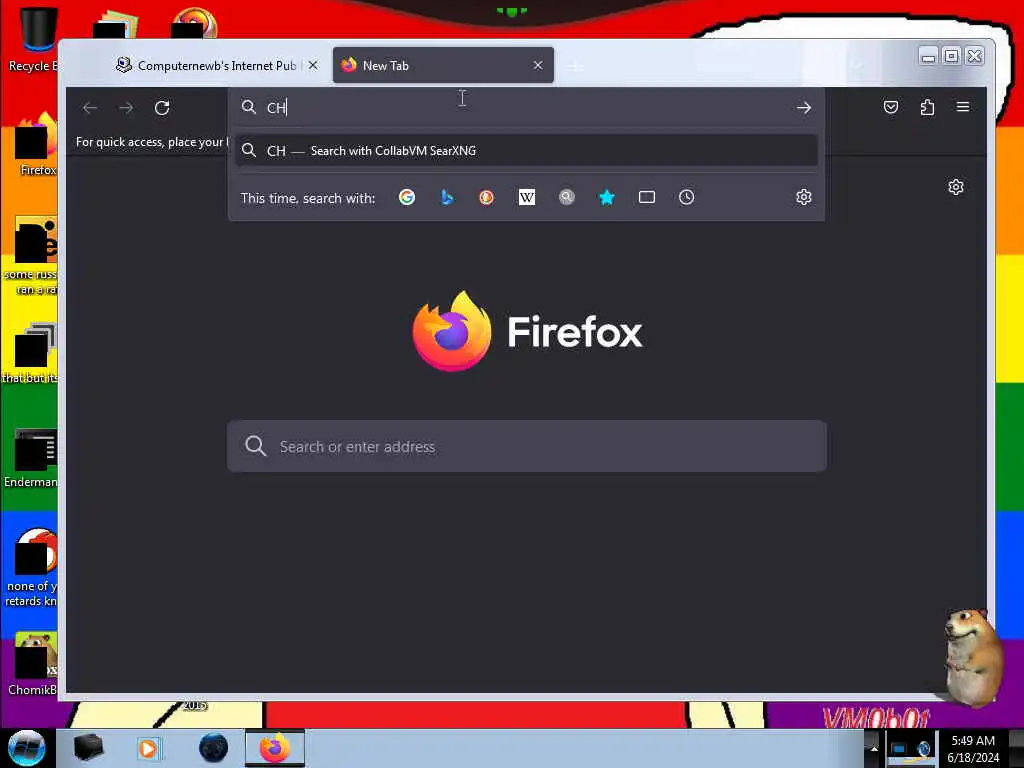
Task: Search this time with Google icon
Action: [x=407, y=197]
